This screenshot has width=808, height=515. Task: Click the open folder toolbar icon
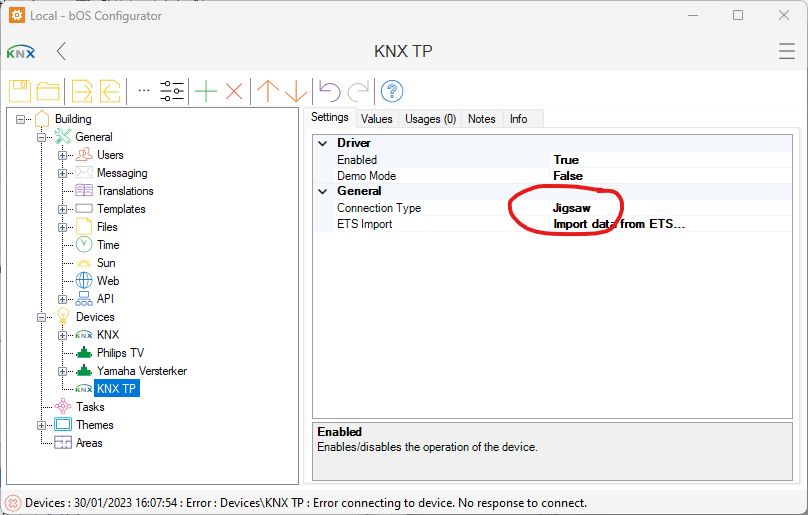(x=47, y=91)
